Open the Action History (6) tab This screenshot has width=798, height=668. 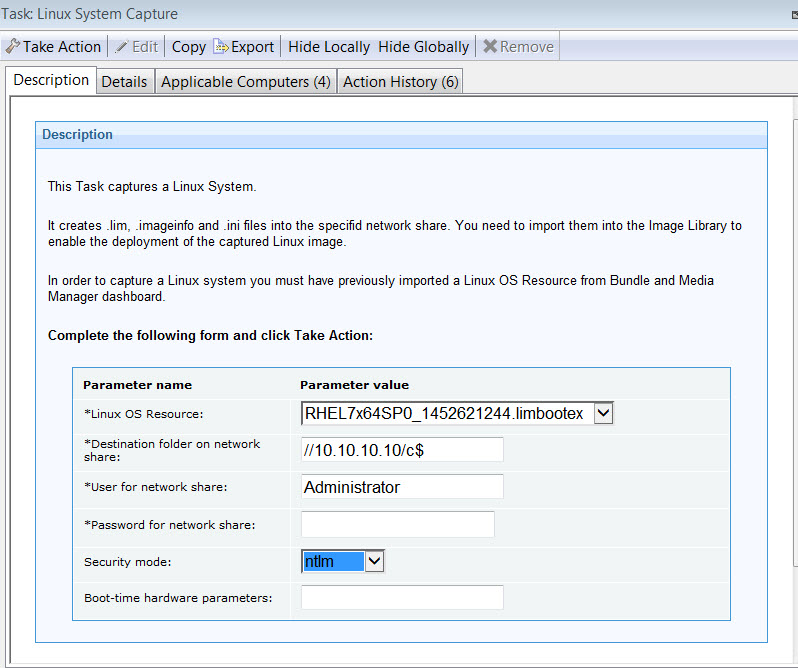(401, 81)
